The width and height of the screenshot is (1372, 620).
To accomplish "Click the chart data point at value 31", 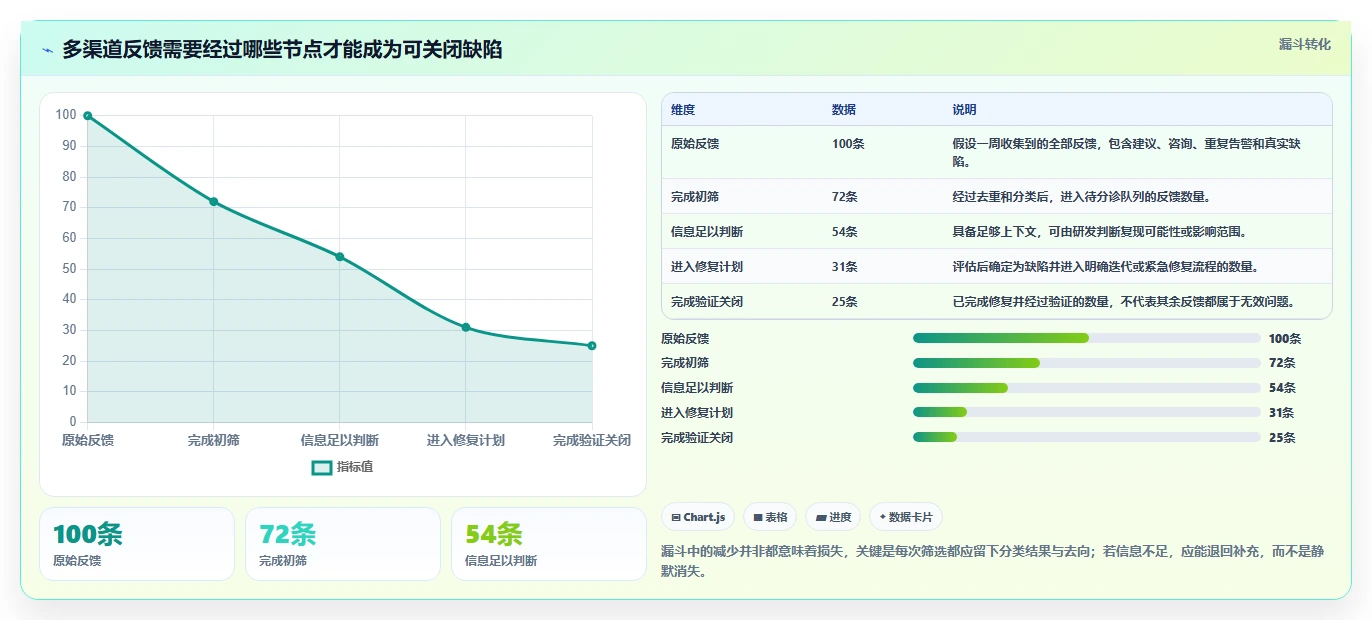I will click(x=466, y=327).
